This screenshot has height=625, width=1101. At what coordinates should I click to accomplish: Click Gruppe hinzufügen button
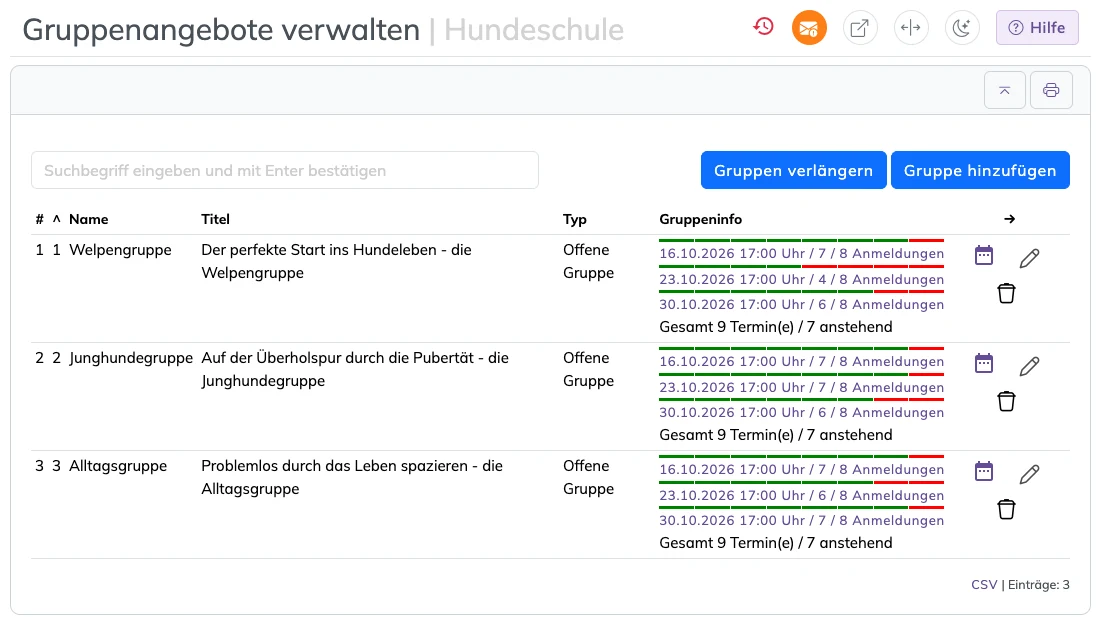point(980,170)
